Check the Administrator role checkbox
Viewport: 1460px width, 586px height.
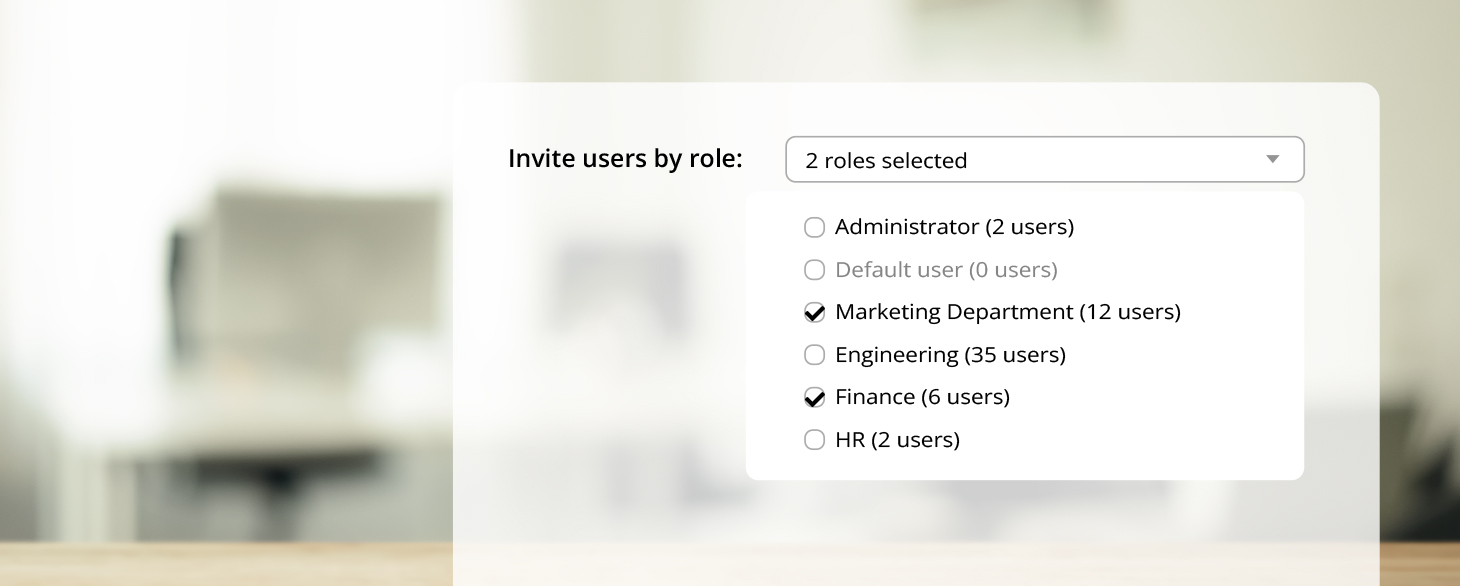814,227
